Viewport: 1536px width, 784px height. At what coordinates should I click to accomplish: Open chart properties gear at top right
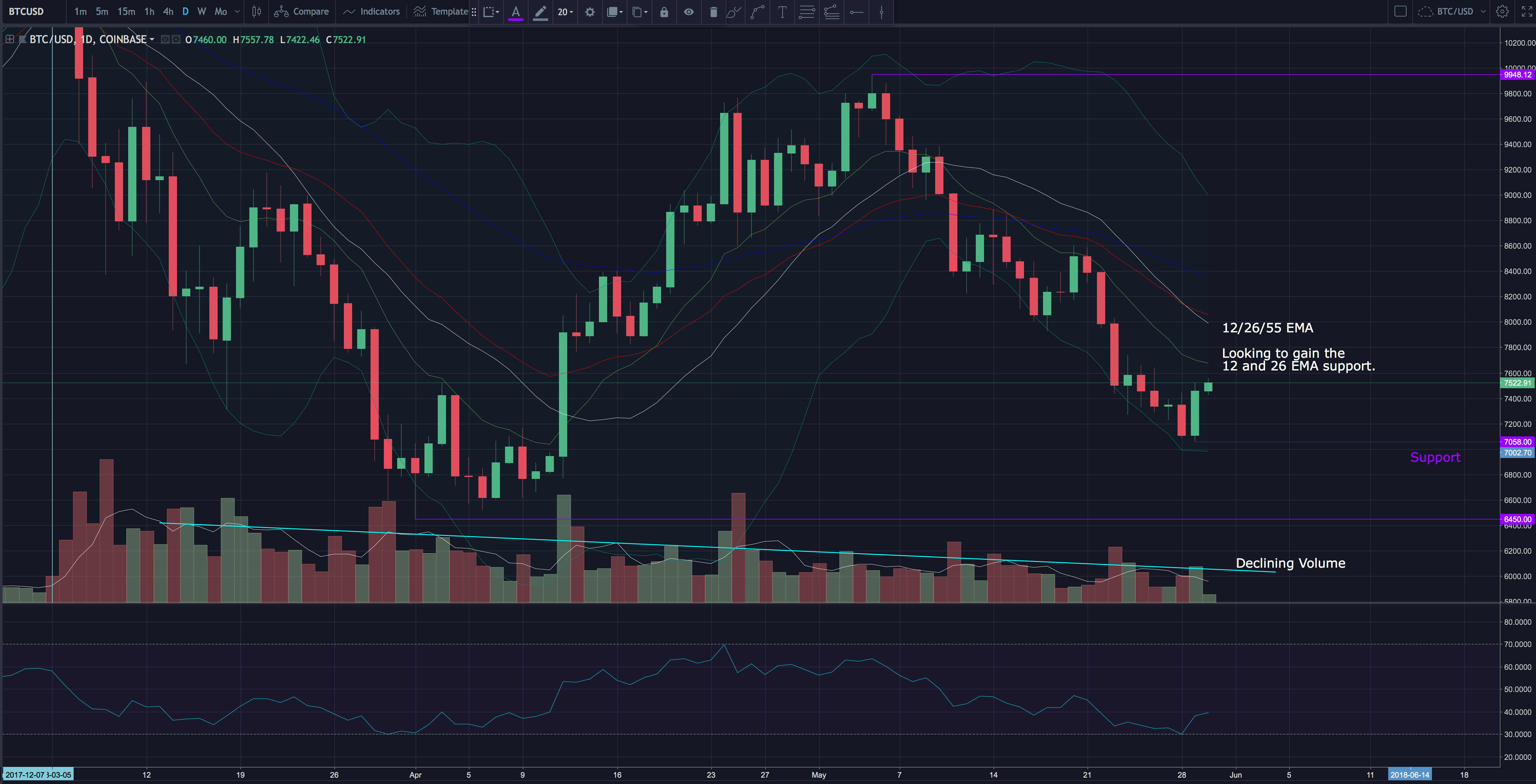pyautogui.click(x=1503, y=11)
